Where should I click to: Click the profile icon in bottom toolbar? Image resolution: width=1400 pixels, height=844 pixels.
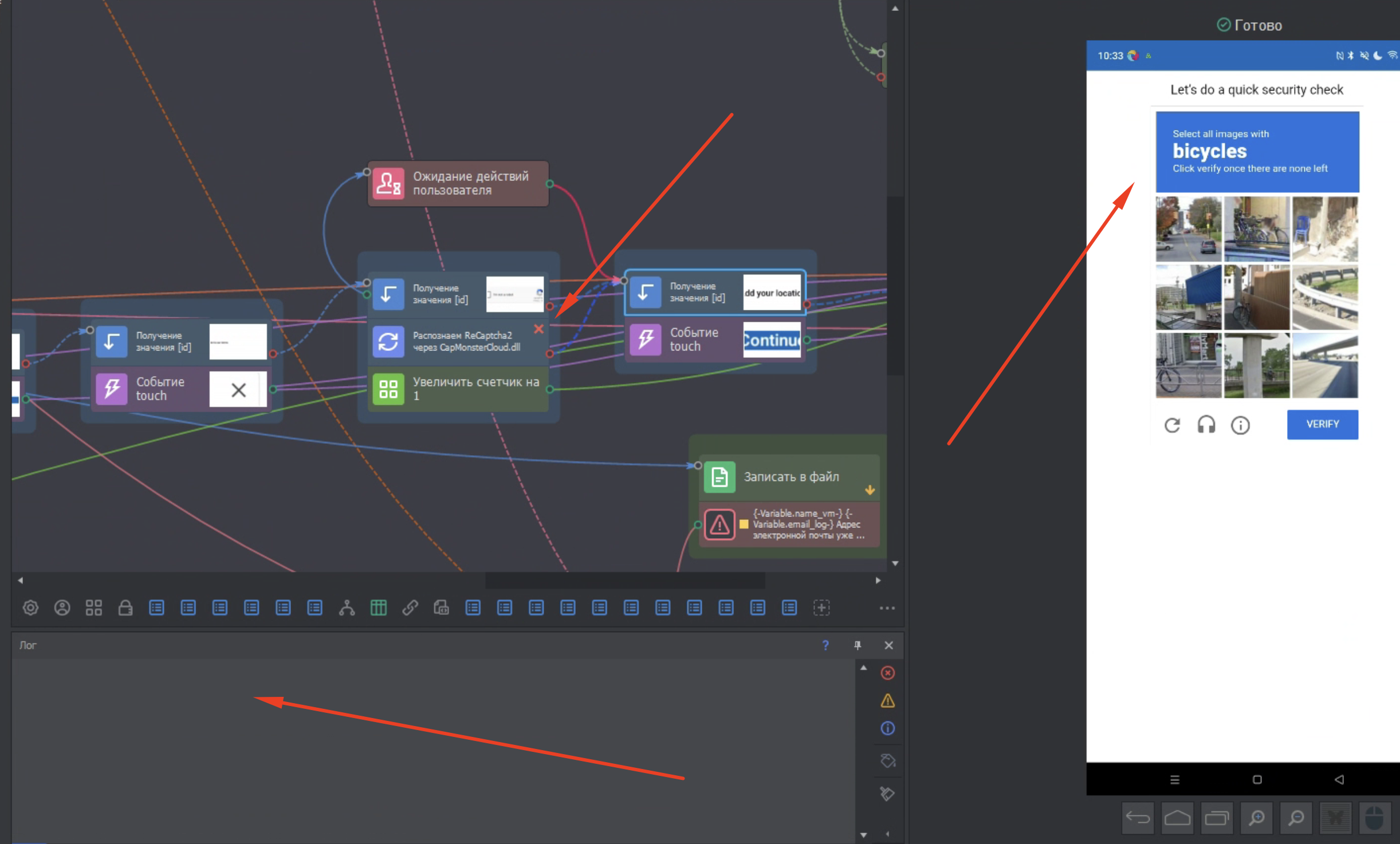[62, 608]
